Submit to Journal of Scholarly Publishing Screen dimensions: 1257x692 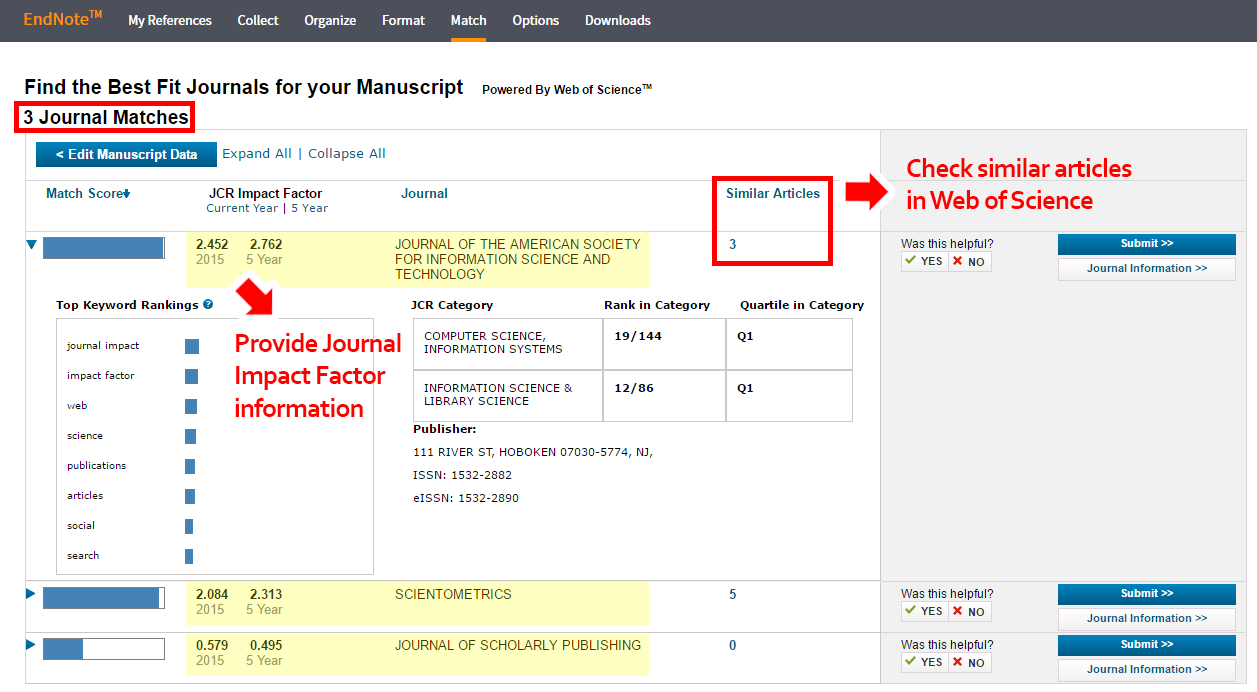1147,645
